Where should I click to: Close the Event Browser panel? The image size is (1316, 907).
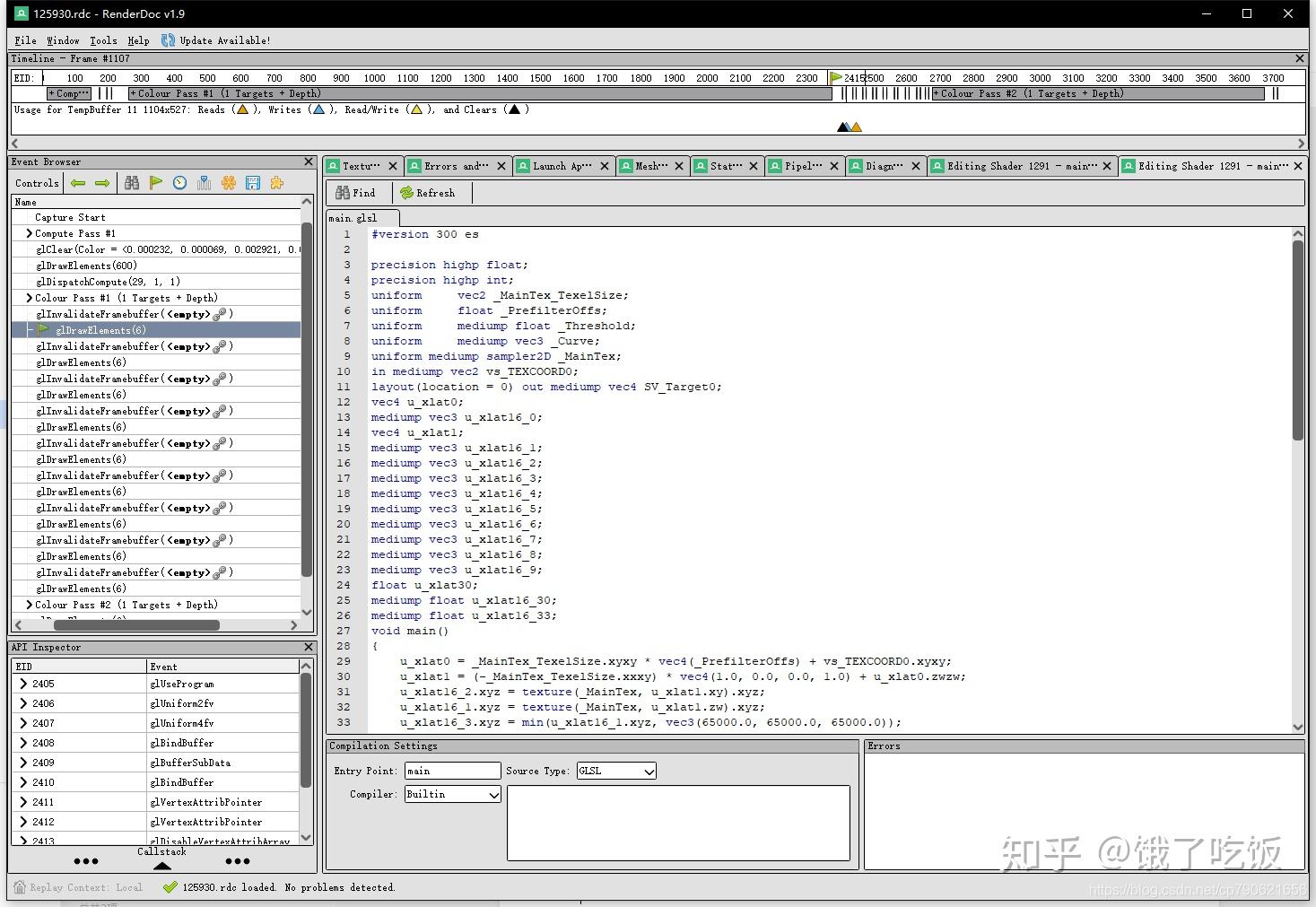pyautogui.click(x=309, y=162)
